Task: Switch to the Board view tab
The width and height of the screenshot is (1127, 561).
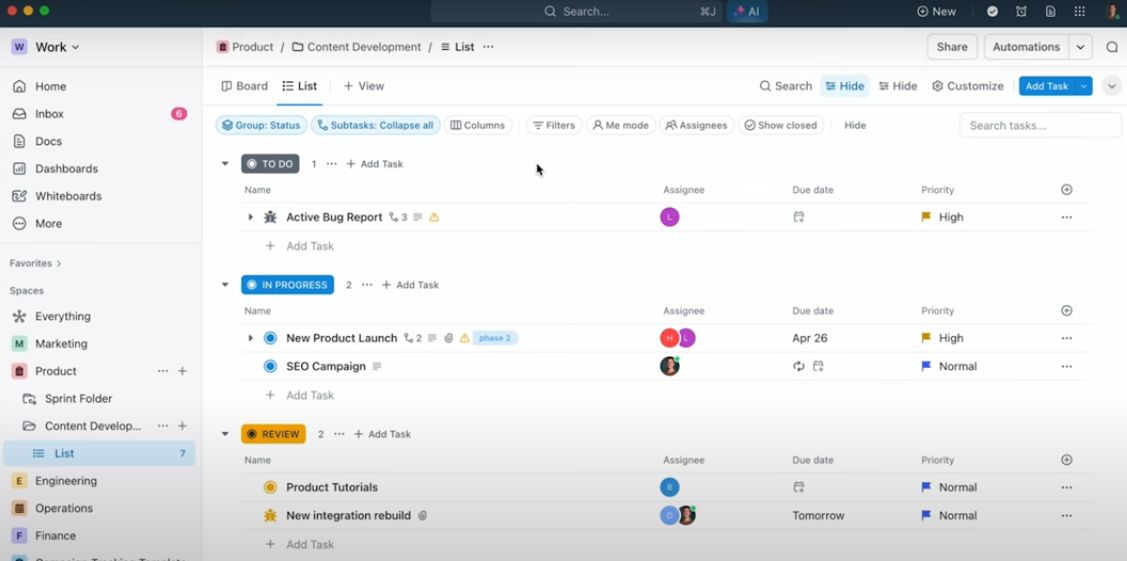Action: pyautogui.click(x=244, y=86)
